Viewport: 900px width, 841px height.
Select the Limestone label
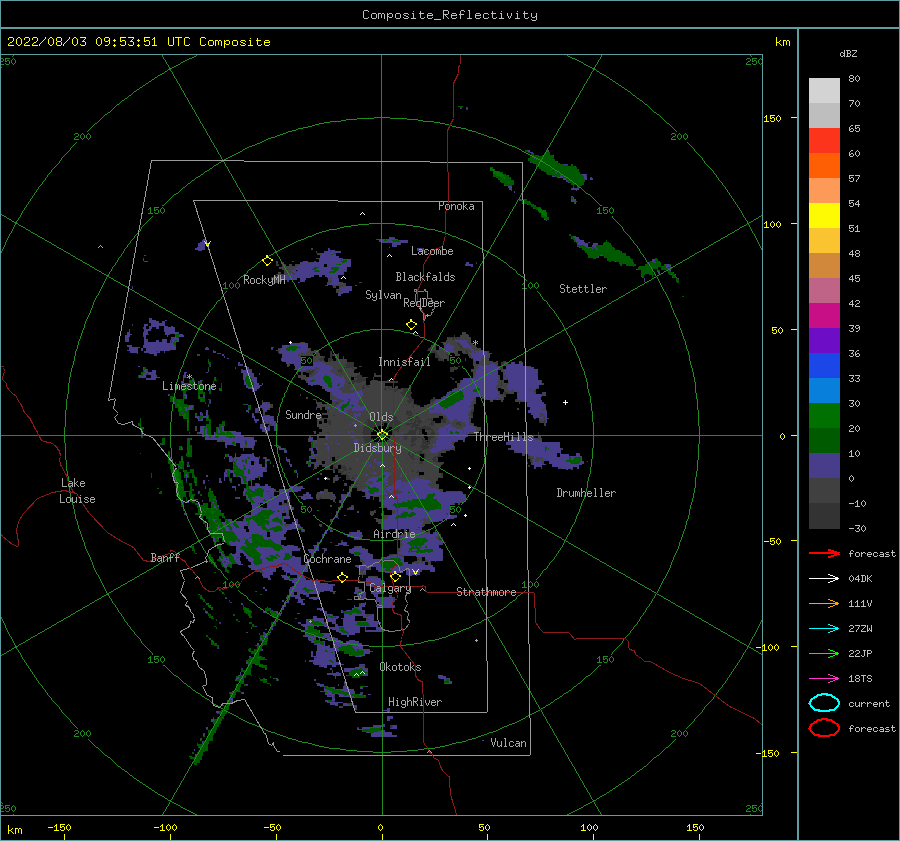[189, 386]
